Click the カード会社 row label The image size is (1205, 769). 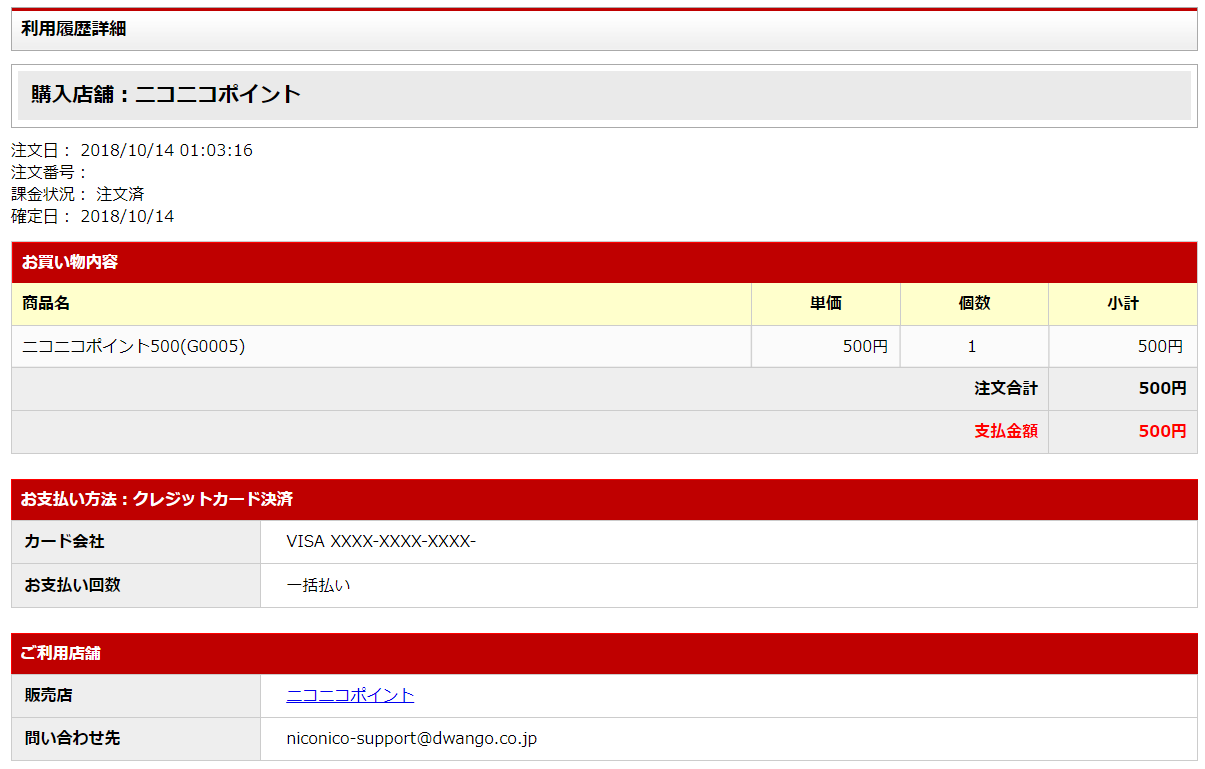click(136, 542)
